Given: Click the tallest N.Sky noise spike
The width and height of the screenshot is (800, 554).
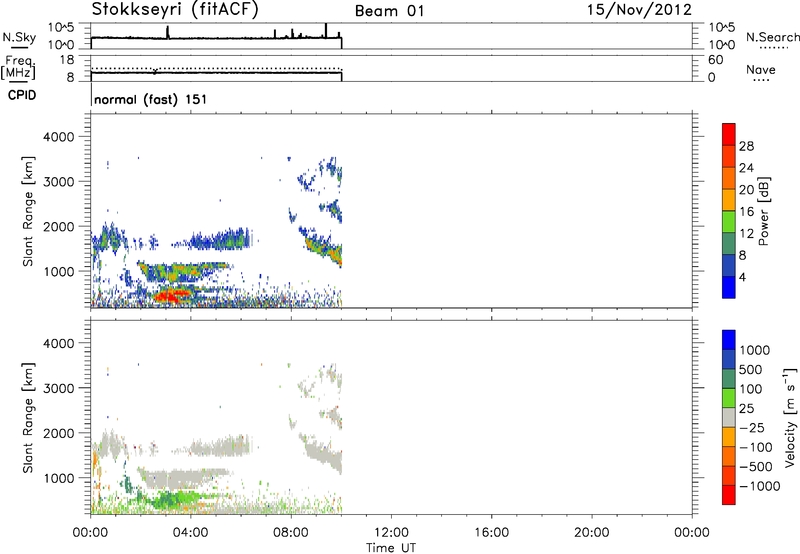Looking at the screenshot, I should [x=326, y=30].
